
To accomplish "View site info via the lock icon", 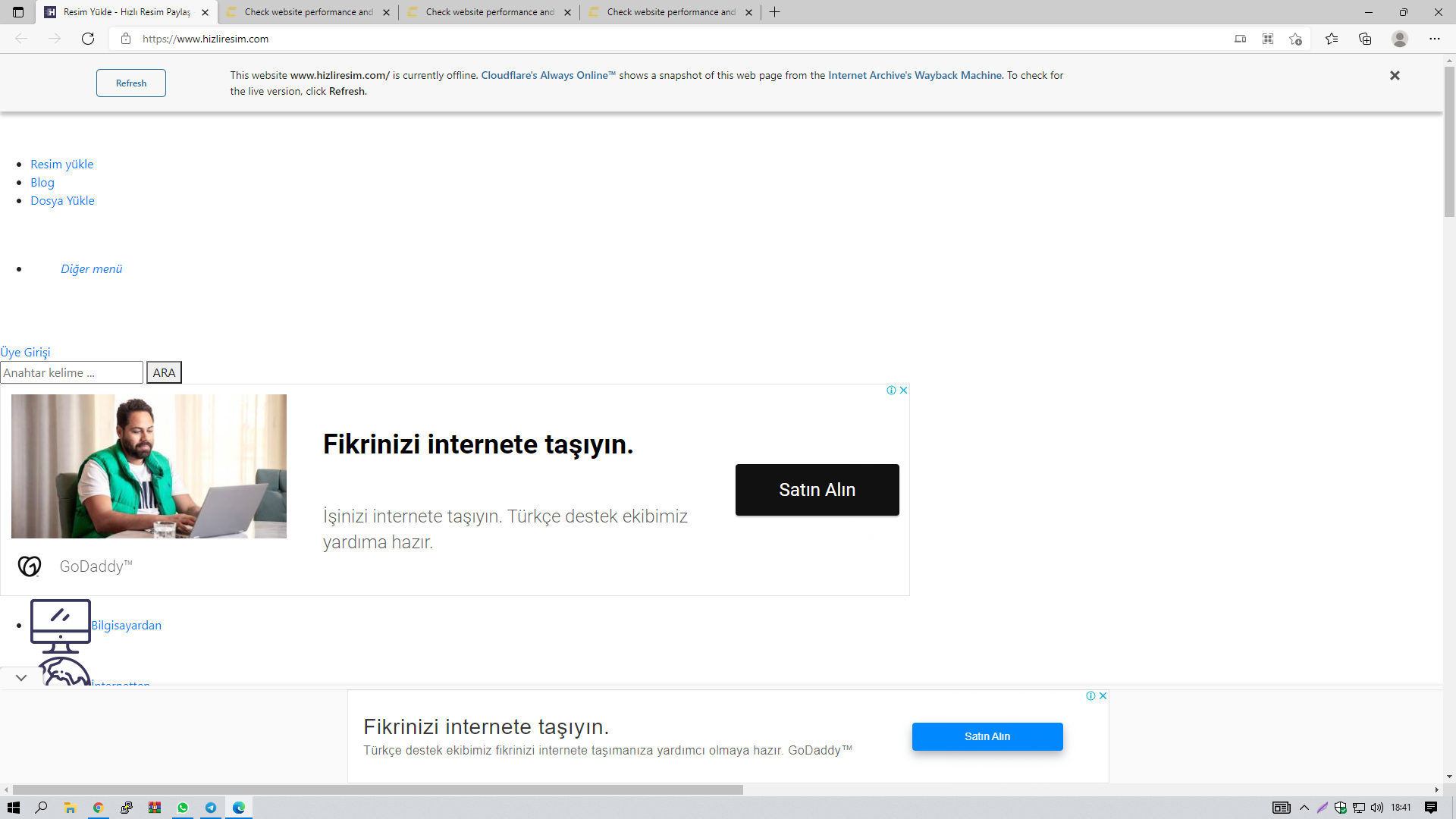I will pyautogui.click(x=126, y=39).
